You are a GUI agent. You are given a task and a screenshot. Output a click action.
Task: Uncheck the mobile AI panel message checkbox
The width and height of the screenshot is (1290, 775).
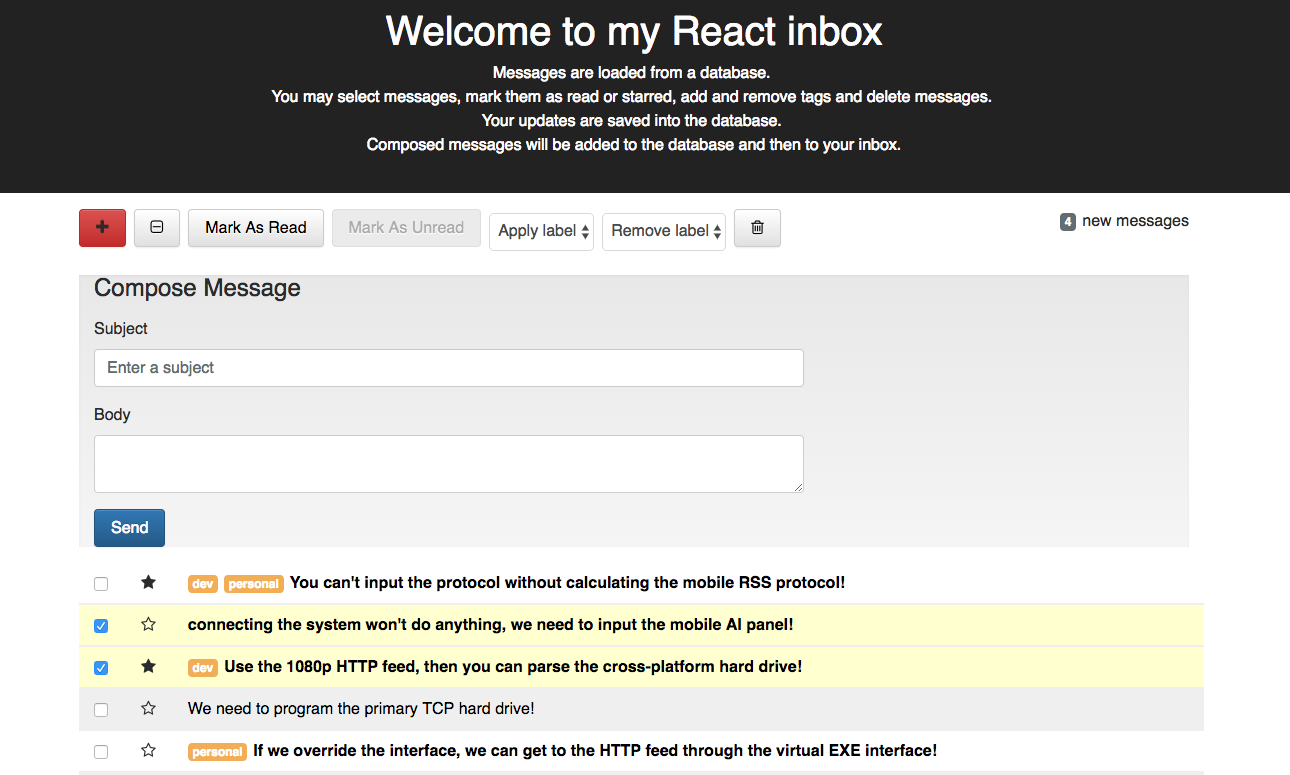100,625
